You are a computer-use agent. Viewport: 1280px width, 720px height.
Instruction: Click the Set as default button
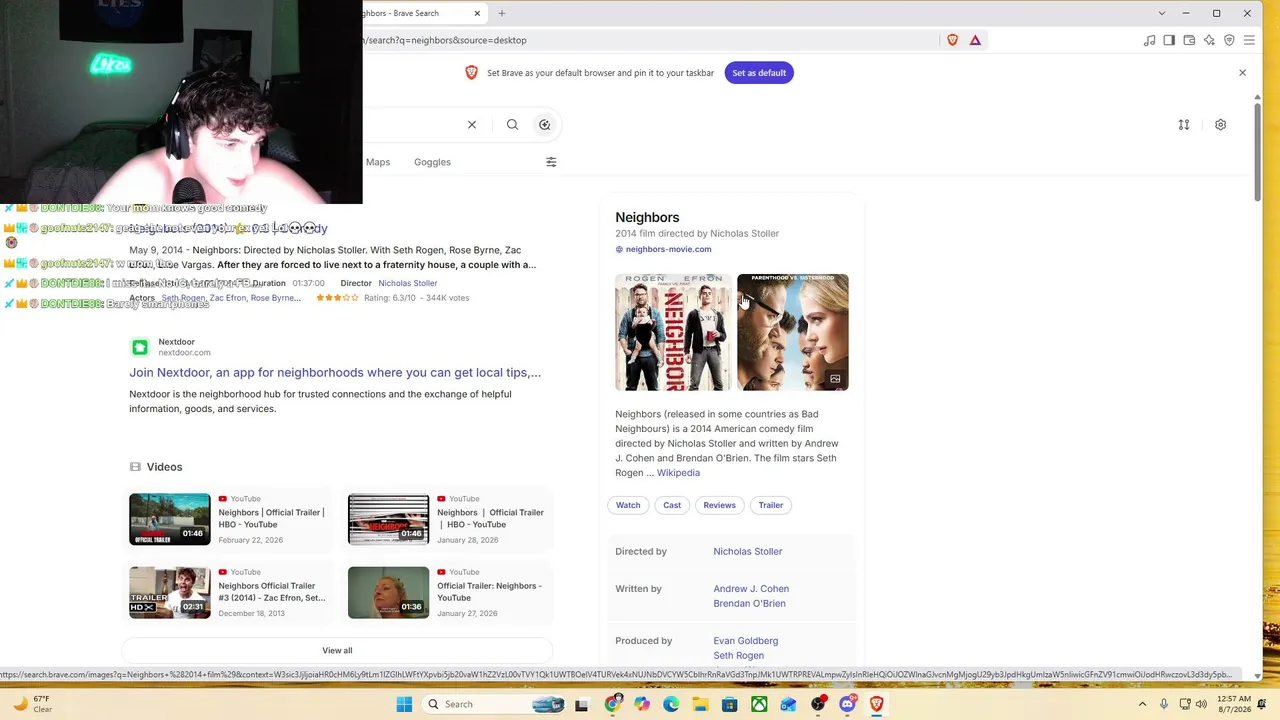tap(759, 73)
